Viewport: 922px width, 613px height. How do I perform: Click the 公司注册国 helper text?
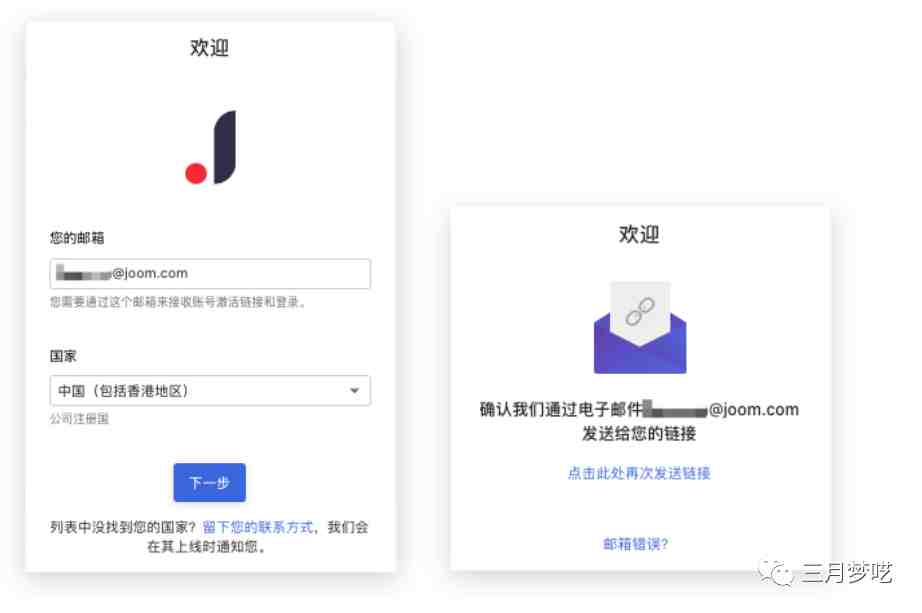click(x=79, y=419)
